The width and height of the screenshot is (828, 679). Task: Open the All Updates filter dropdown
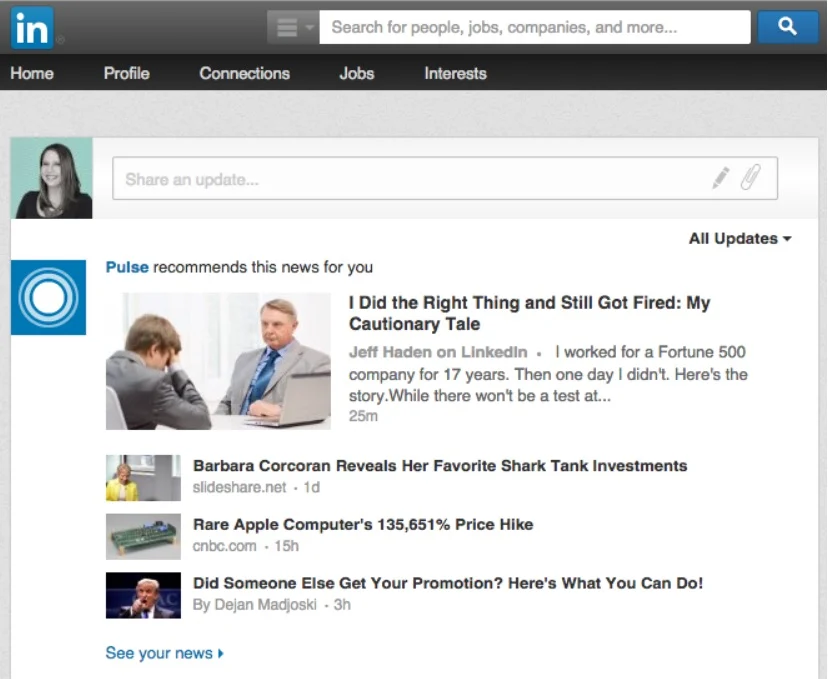(740, 239)
